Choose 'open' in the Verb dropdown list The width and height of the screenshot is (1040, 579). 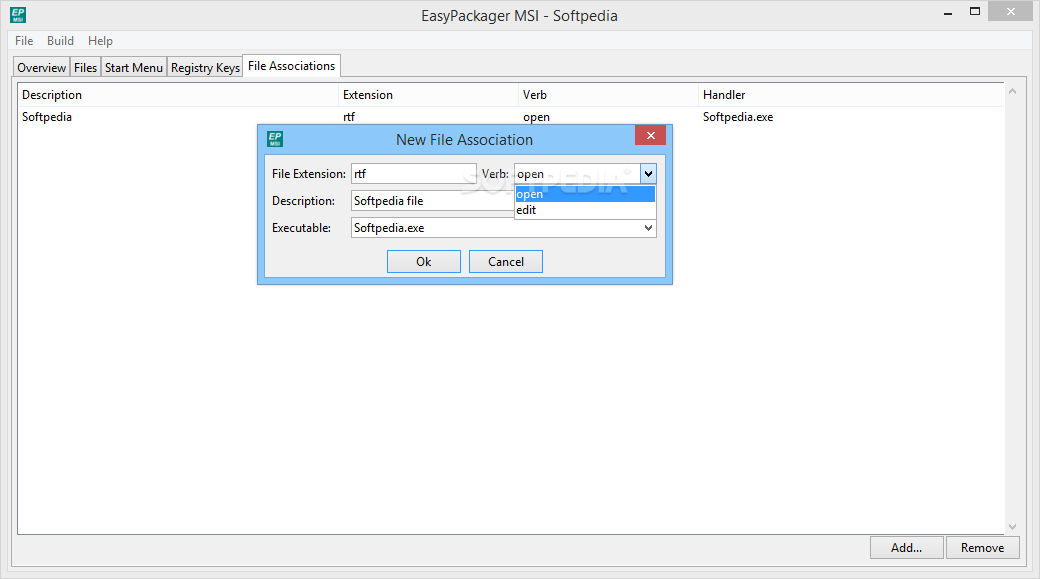click(585, 194)
